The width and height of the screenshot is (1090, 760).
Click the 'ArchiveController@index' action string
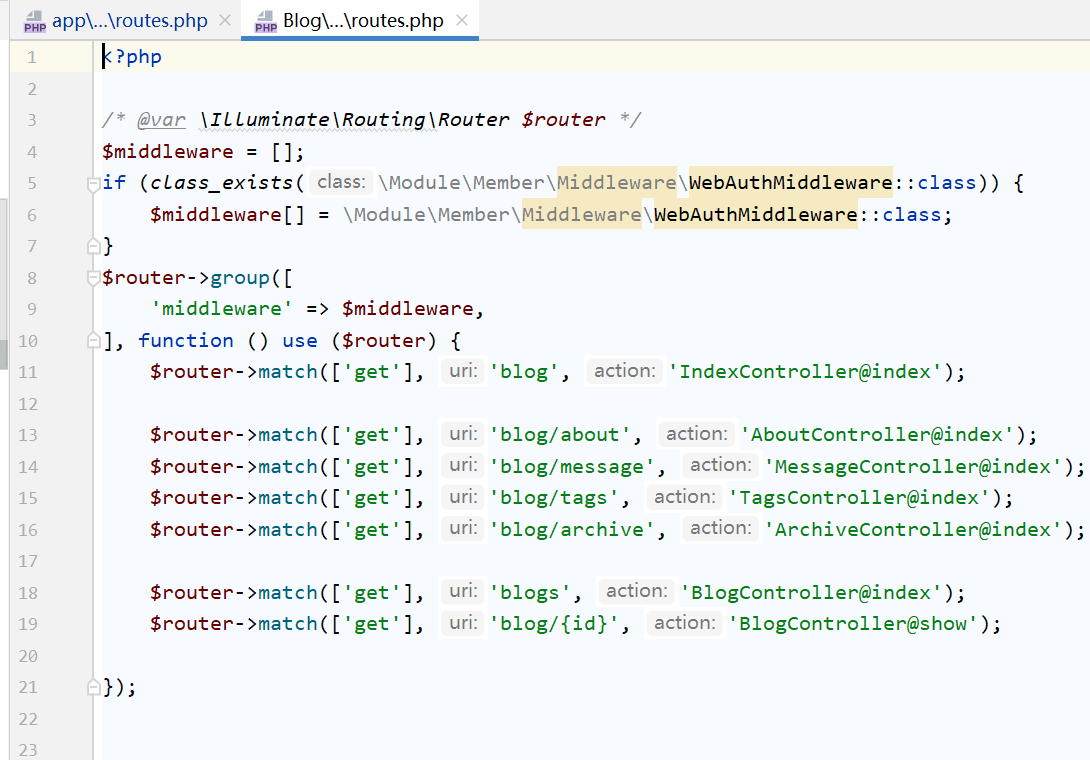point(913,529)
